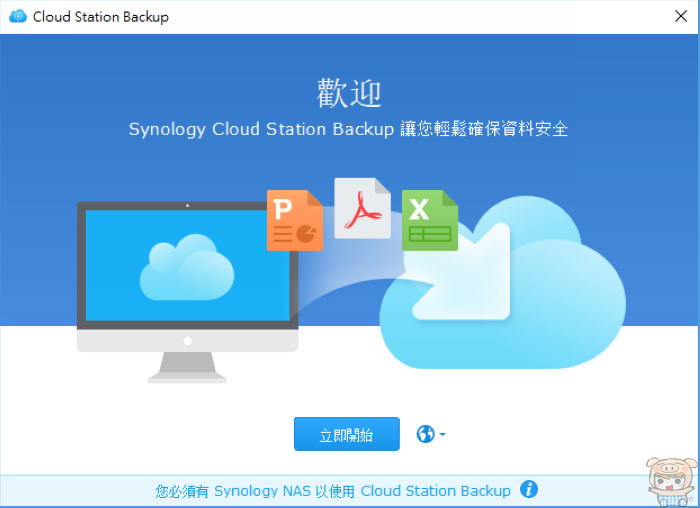Viewport: 700px width, 508px height.
Task: Click the Cloud Station Backup window title
Action: coord(101,17)
